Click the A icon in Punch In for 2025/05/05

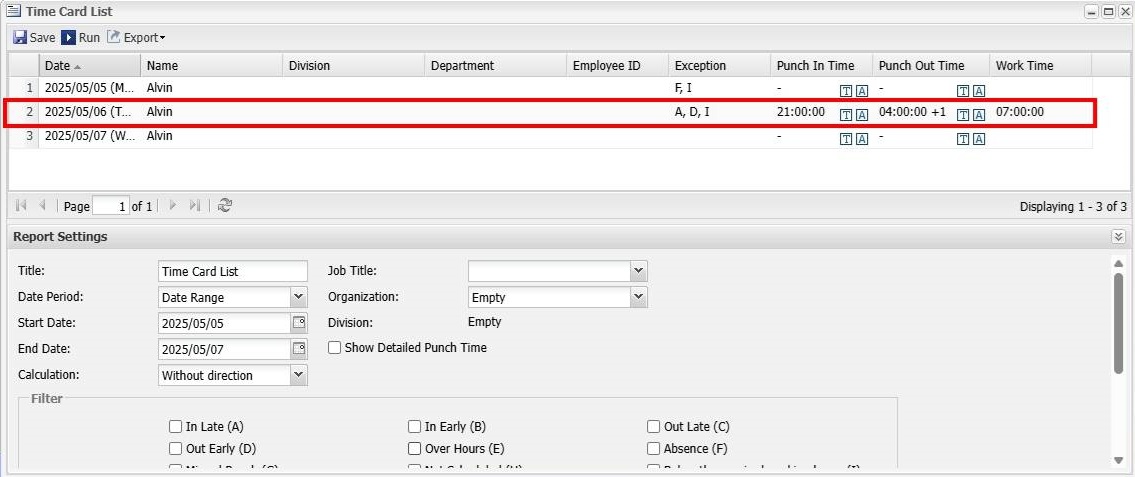click(861, 91)
